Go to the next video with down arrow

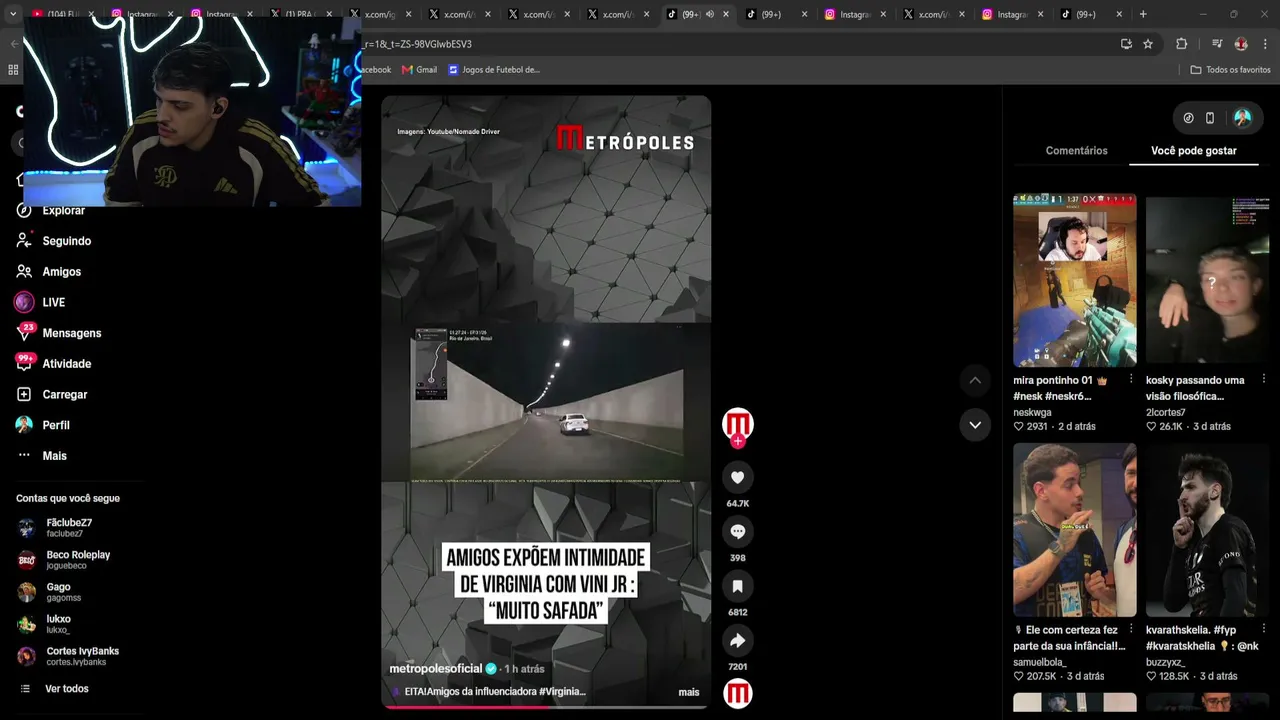pyautogui.click(x=975, y=425)
